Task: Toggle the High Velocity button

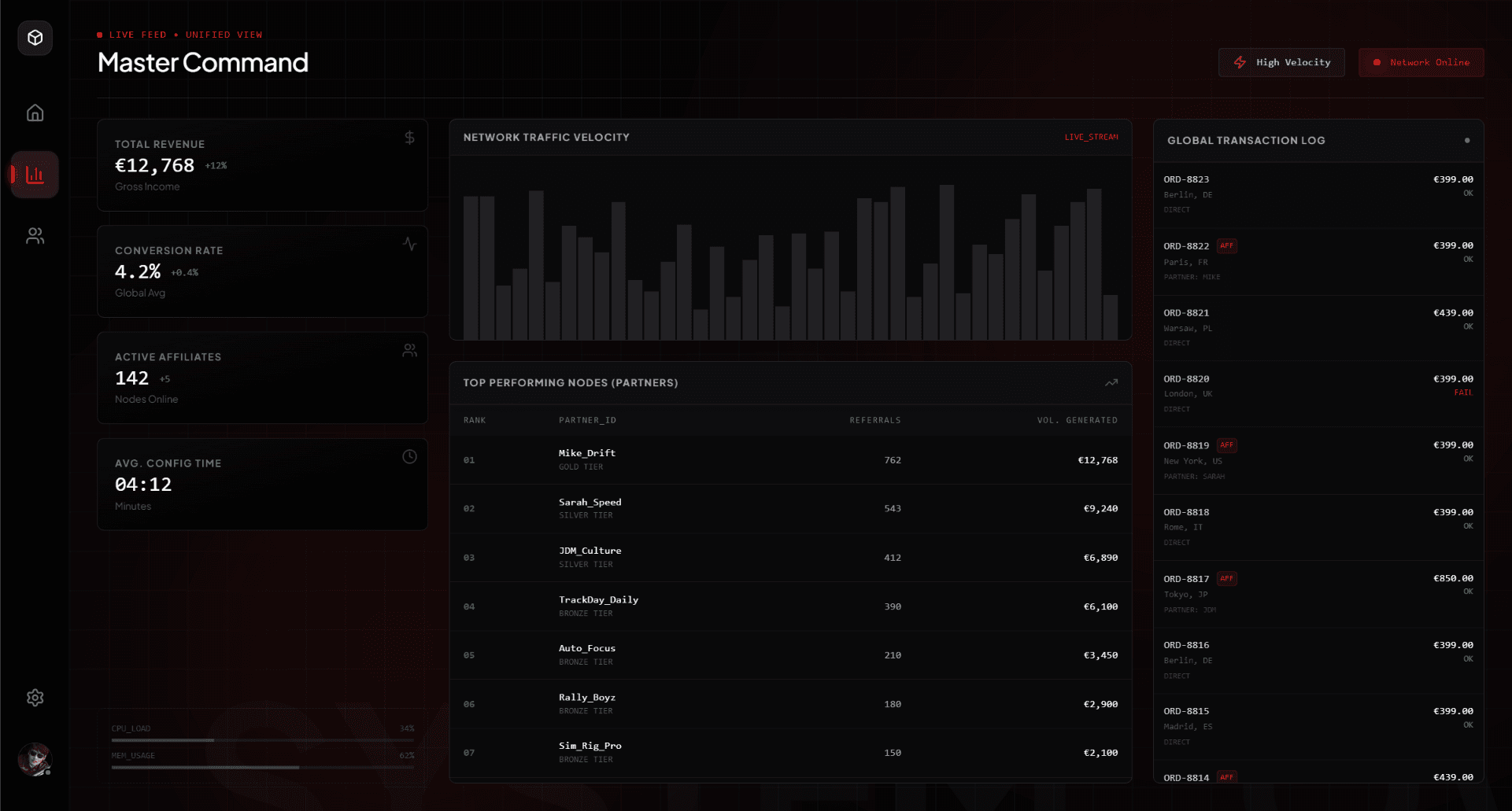Action: (1281, 63)
